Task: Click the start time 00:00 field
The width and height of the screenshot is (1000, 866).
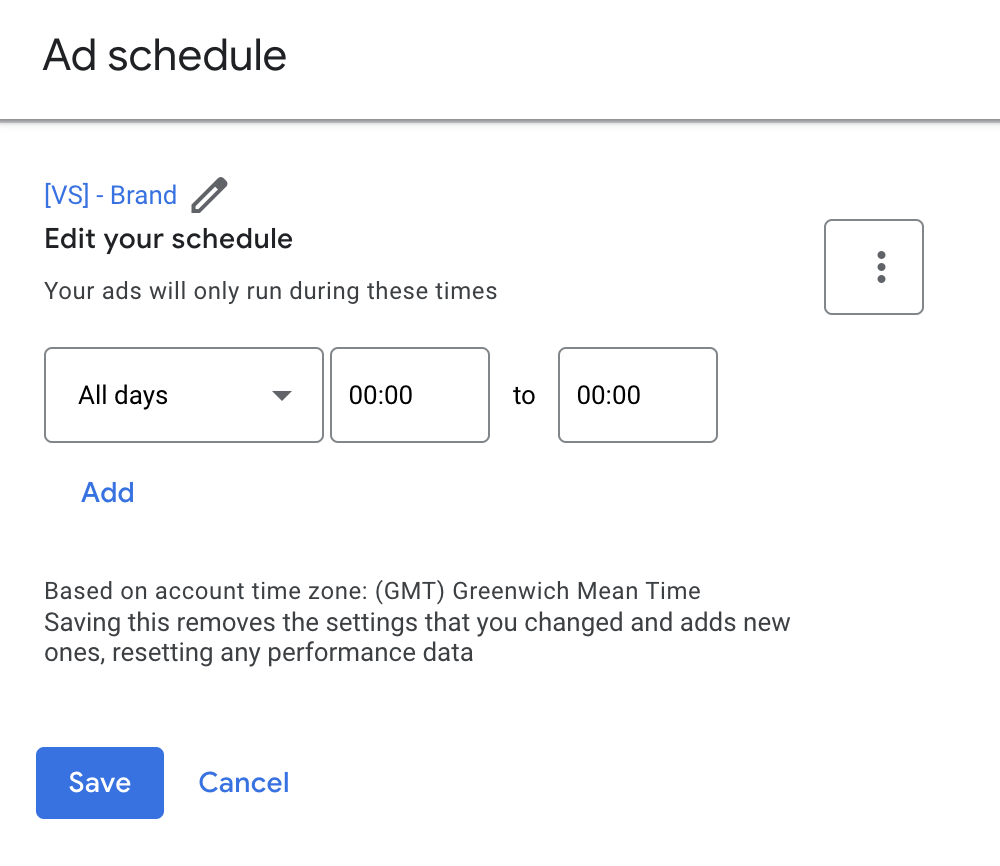Action: point(410,395)
